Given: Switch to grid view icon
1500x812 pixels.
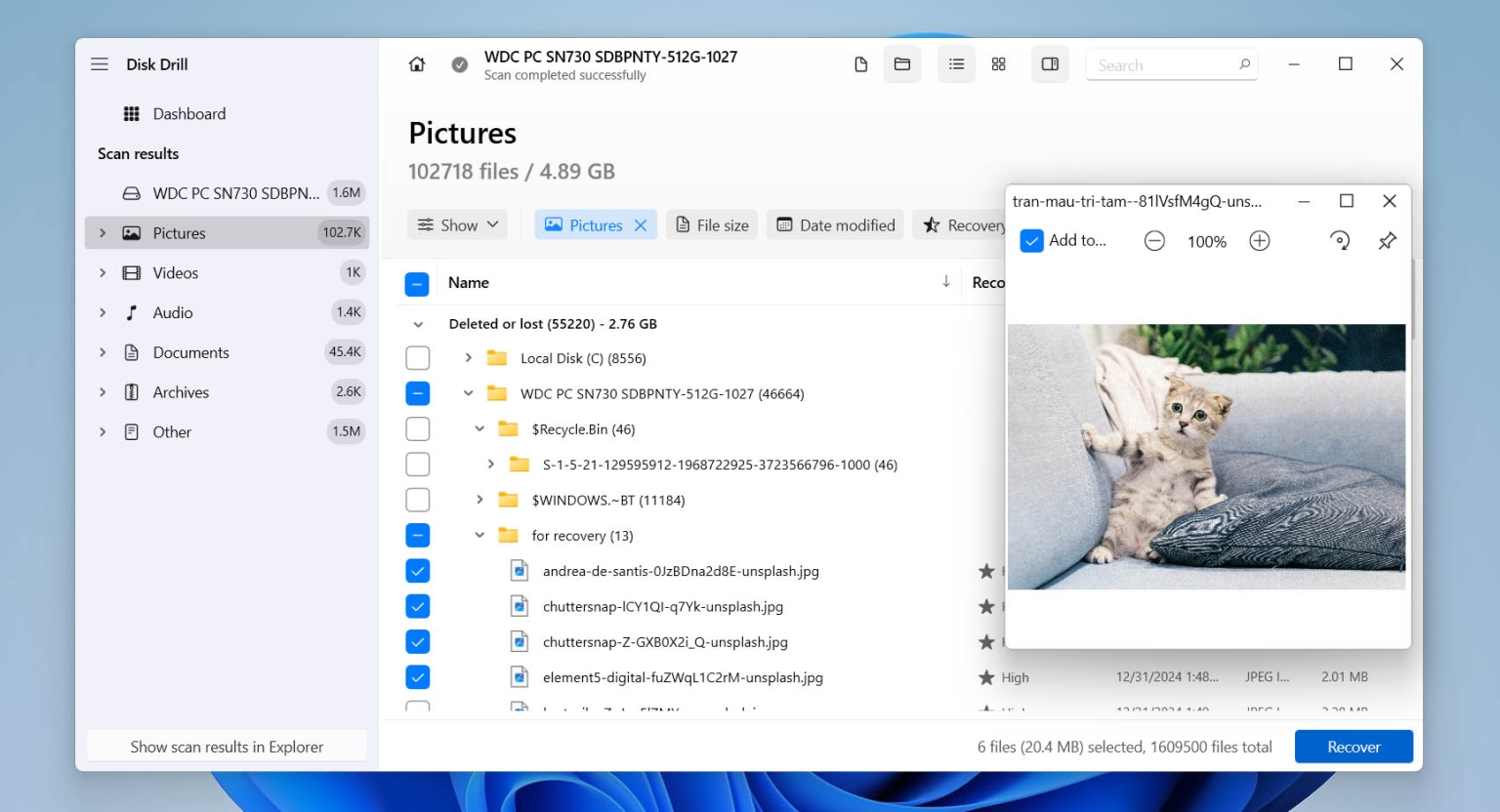Looking at the screenshot, I should [x=998, y=63].
